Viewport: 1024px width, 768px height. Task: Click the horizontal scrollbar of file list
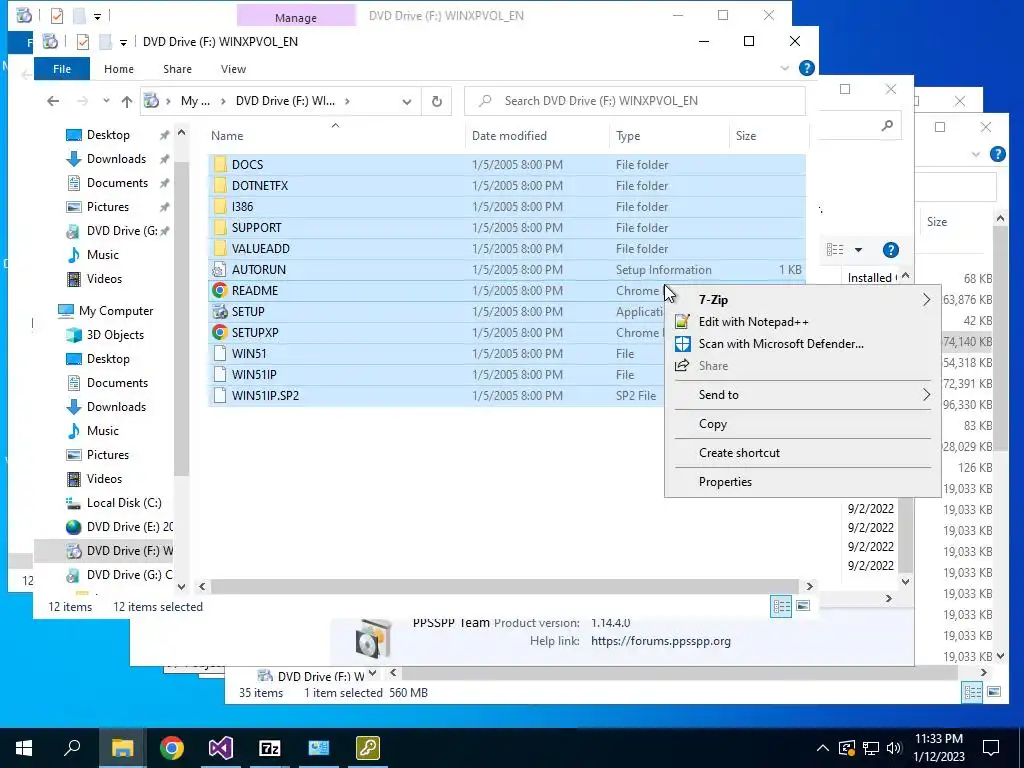point(505,586)
